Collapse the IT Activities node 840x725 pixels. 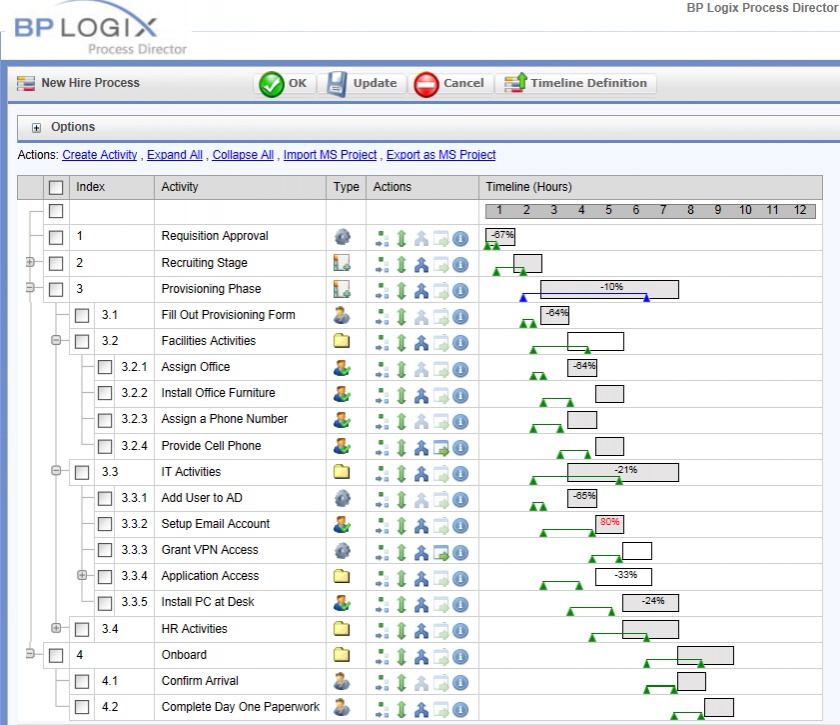tap(56, 470)
